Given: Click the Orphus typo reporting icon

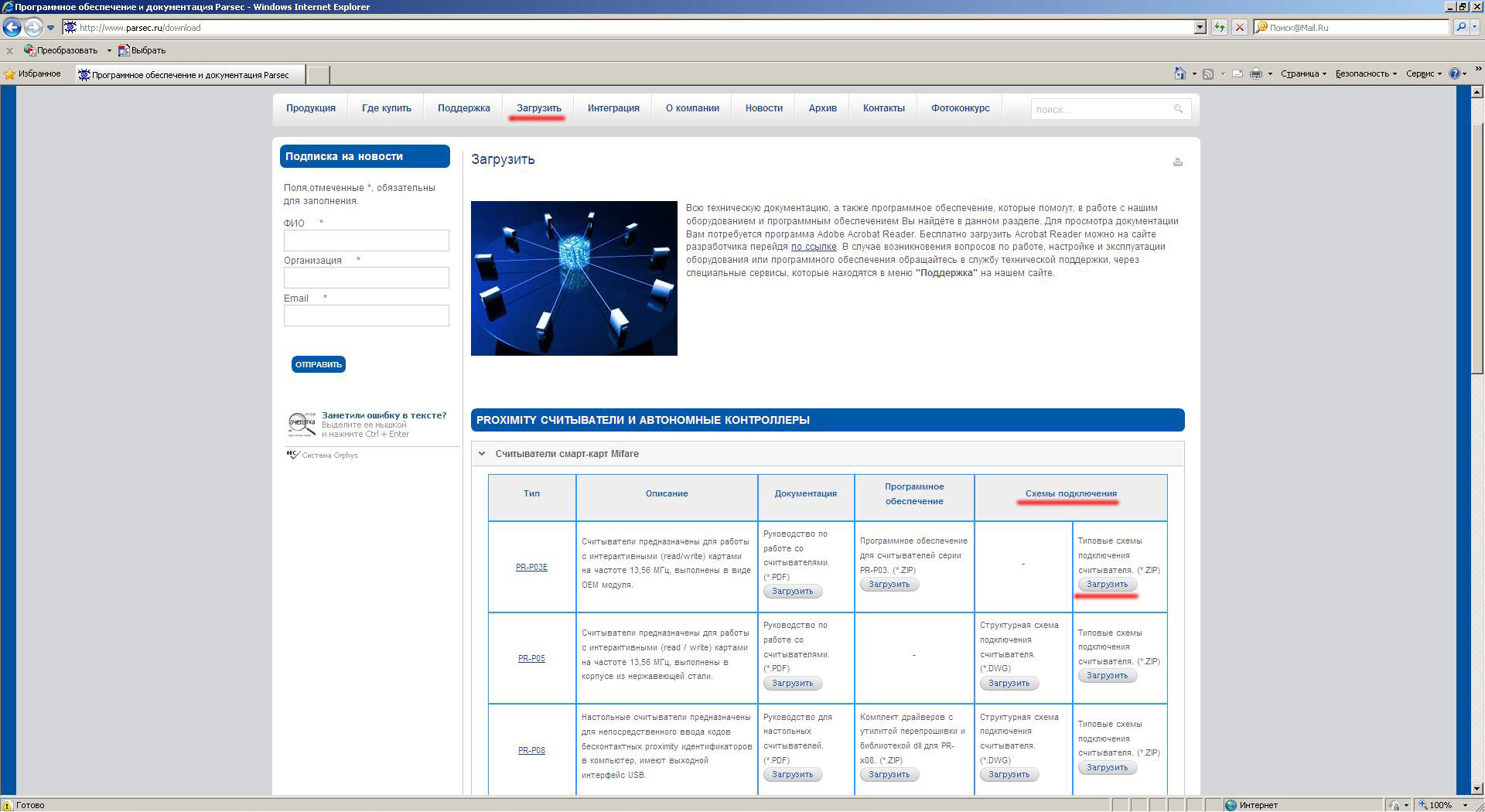Looking at the screenshot, I should 302,425.
